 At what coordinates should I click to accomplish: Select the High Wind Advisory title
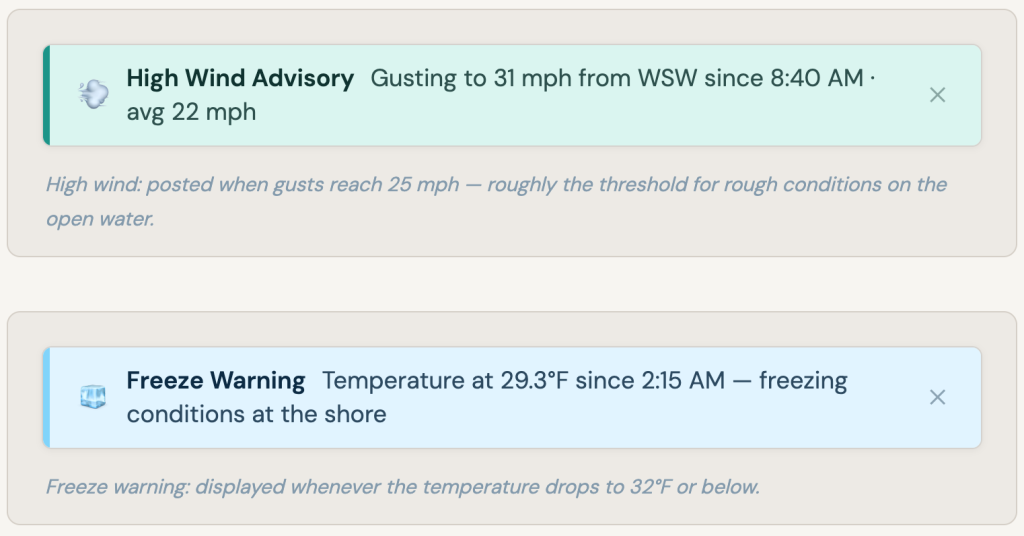[x=240, y=78]
